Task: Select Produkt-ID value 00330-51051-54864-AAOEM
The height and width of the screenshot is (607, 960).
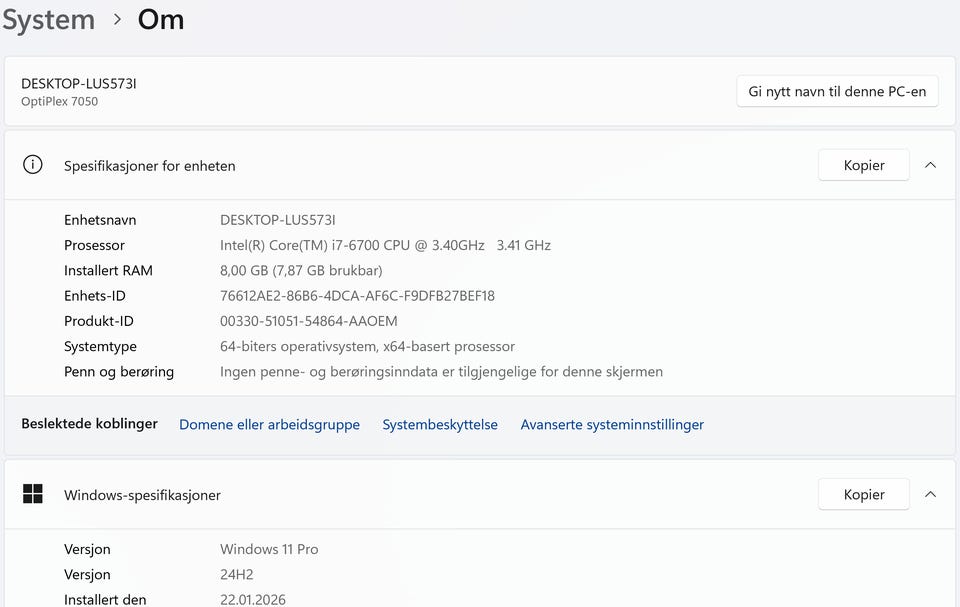Action: click(x=309, y=321)
